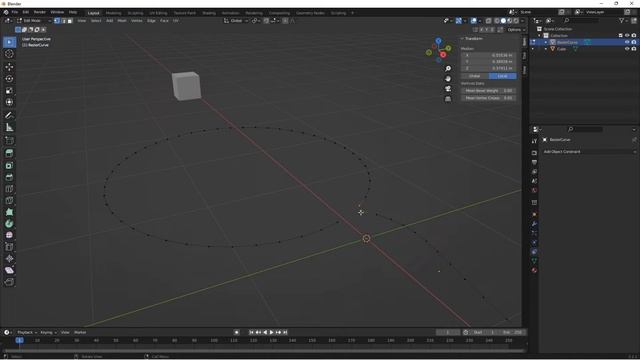
Task: Switch perspective/orthographic grid icon
Action: [x=448, y=99]
